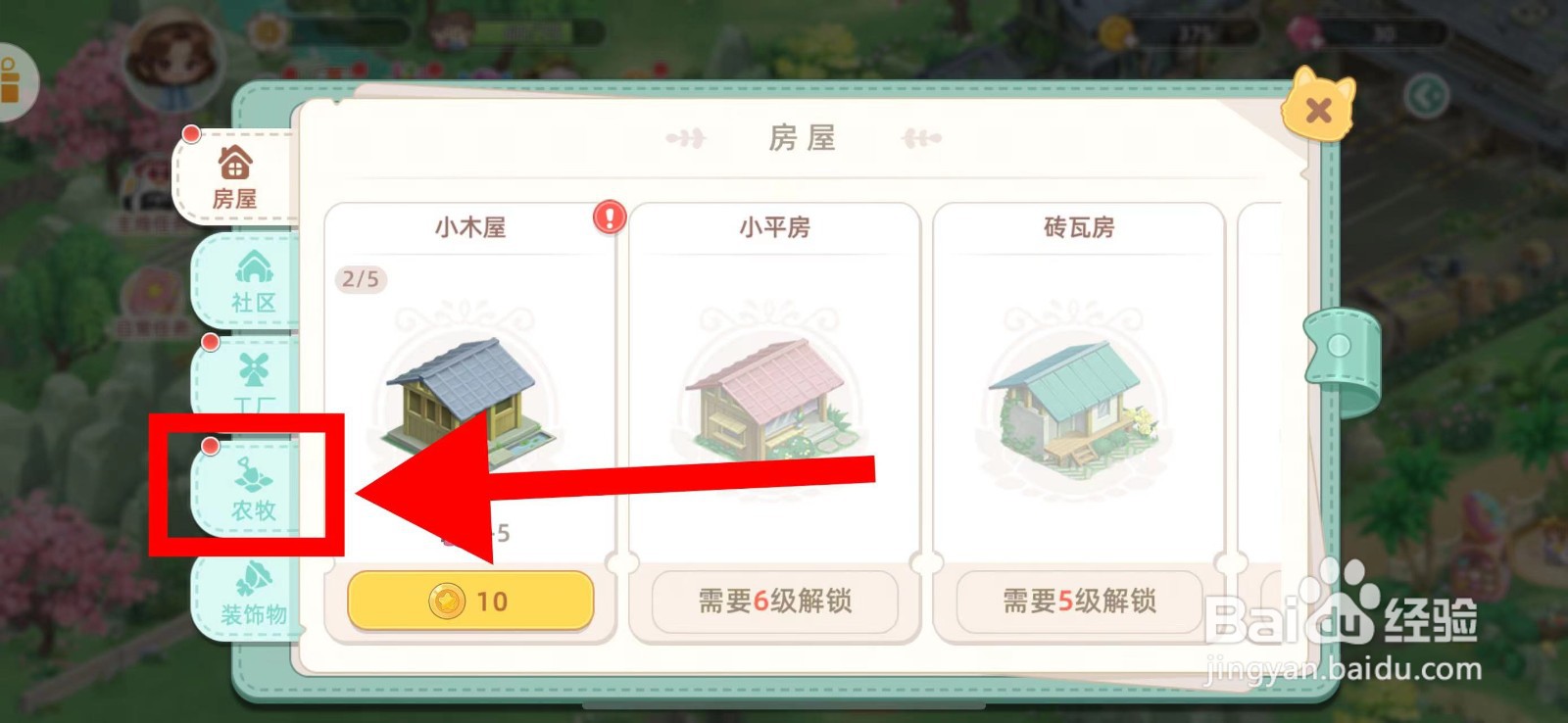
Task: Open the 社区 community tab
Action: [x=251, y=281]
